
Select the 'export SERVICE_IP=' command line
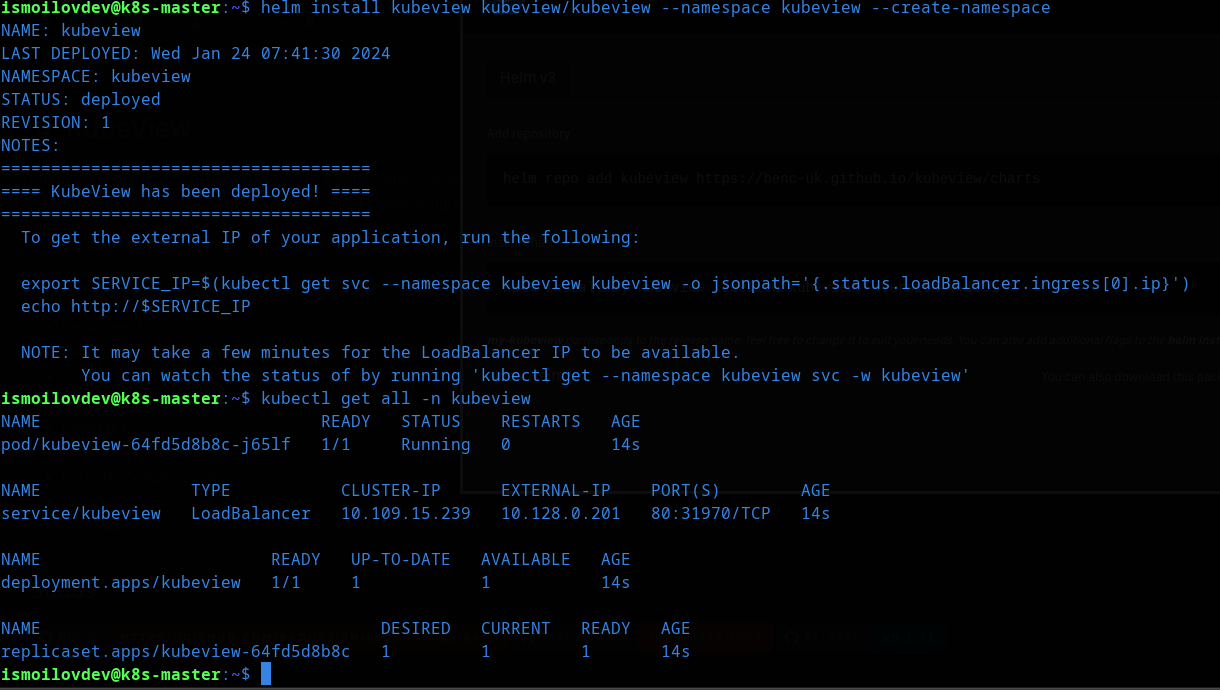pyautogui.click(x=605, y=284)
